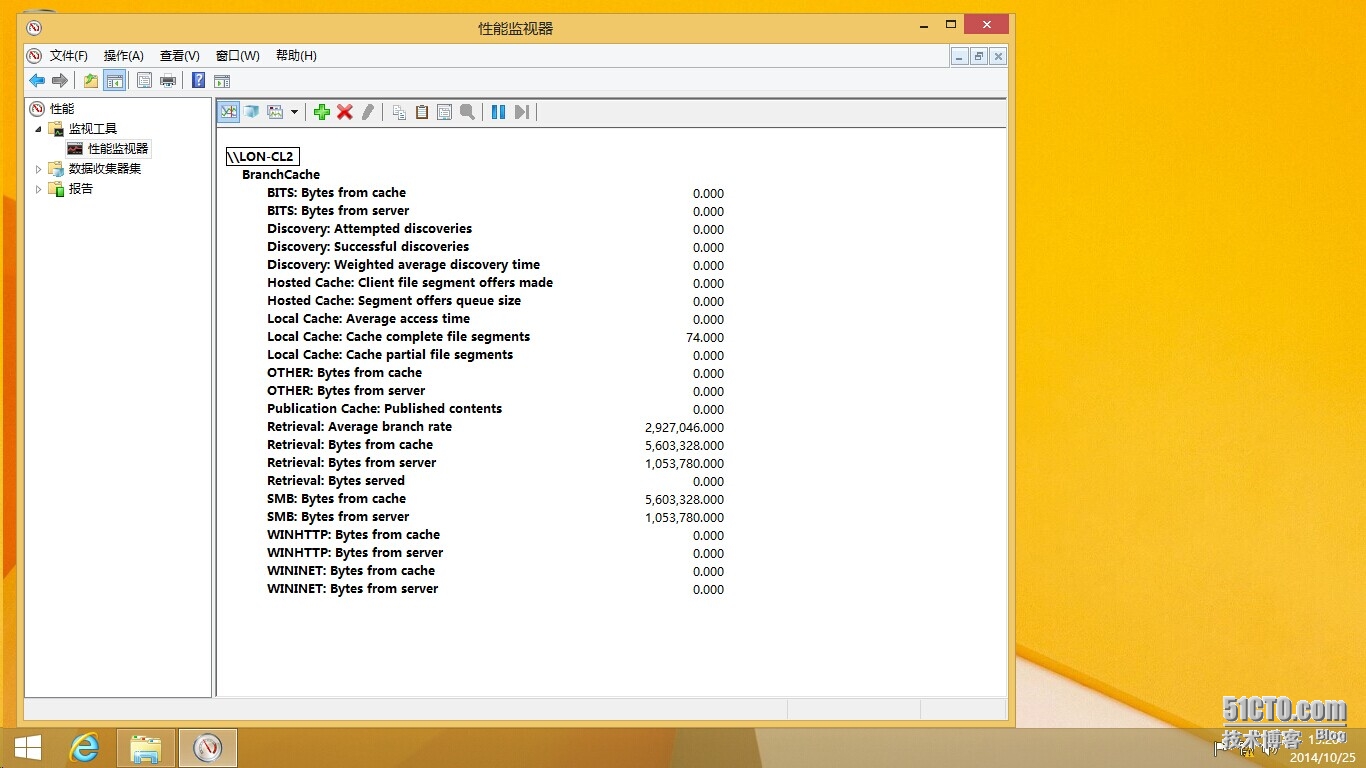Click the Up One Level folder icon
Screen dimensions: 1366x768
91,81
